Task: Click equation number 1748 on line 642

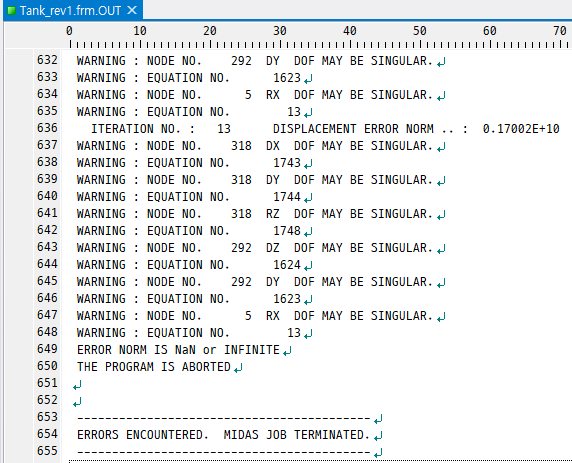Action: pyautogui.click(x=287, y=231)
